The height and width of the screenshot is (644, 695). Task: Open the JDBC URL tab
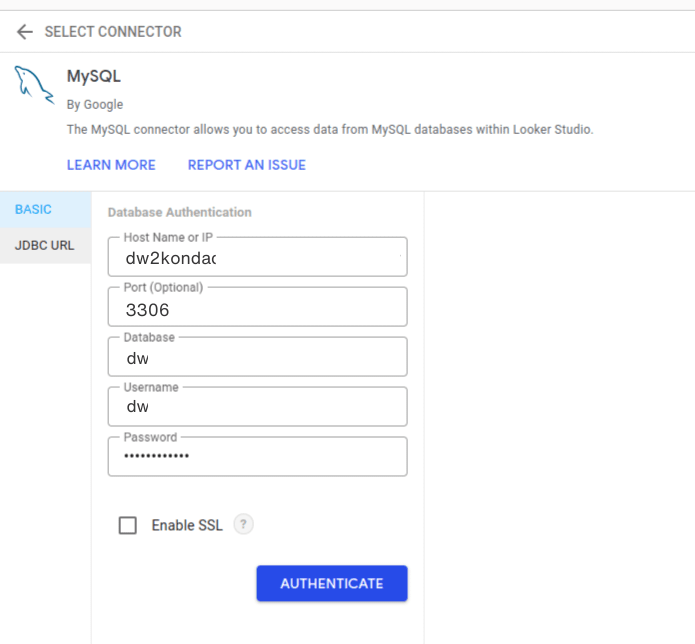(x=45, y=245)
